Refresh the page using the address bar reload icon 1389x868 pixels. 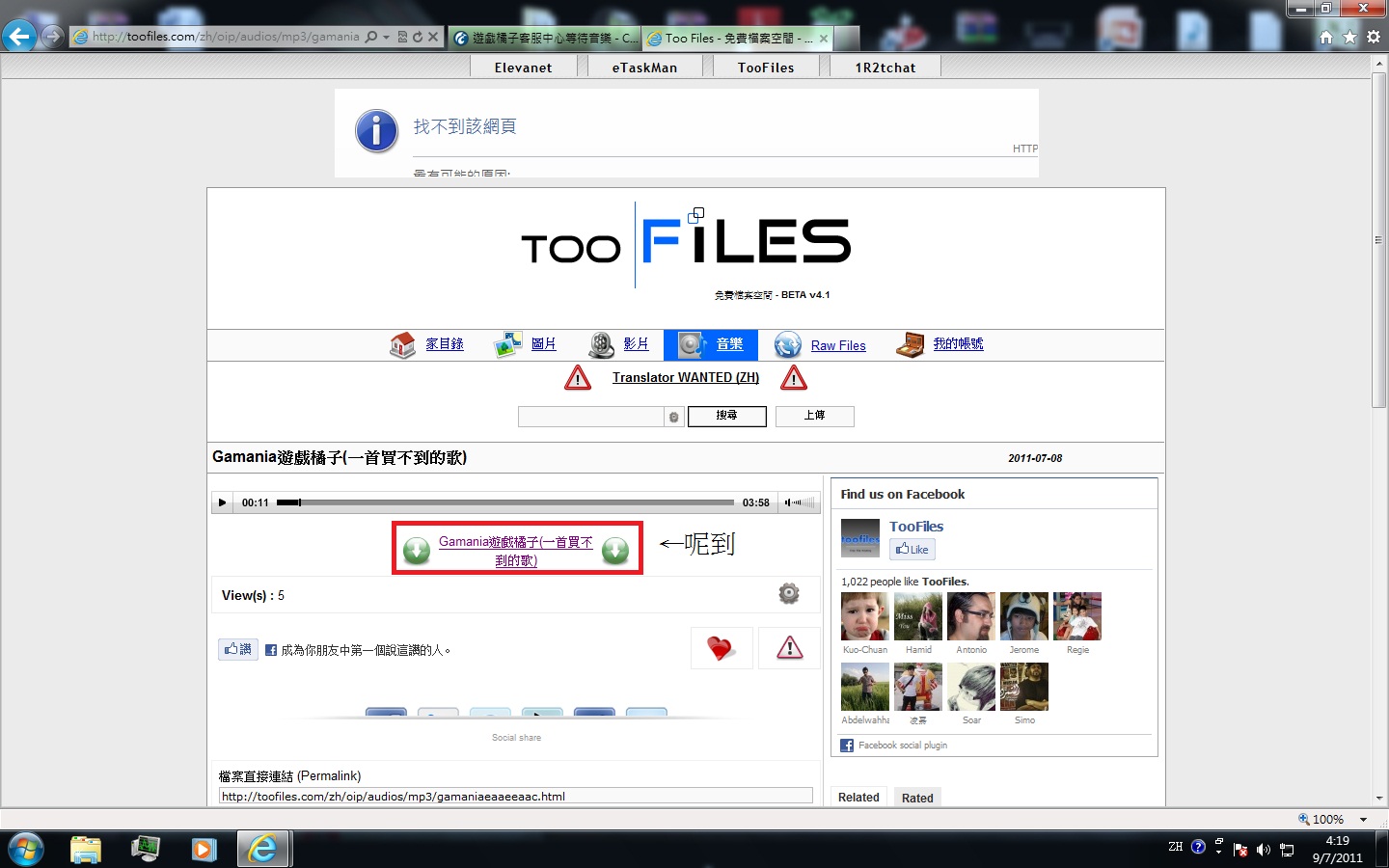418,37
